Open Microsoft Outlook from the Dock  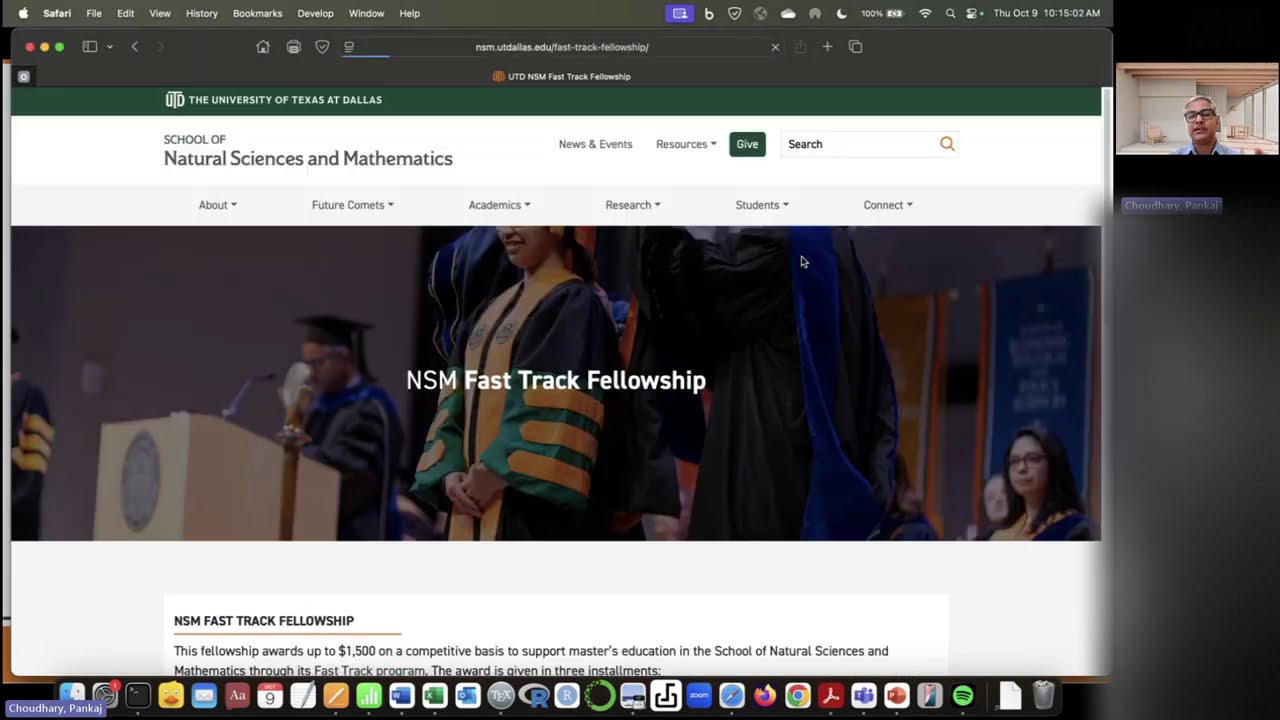click(x=468, y=695)
